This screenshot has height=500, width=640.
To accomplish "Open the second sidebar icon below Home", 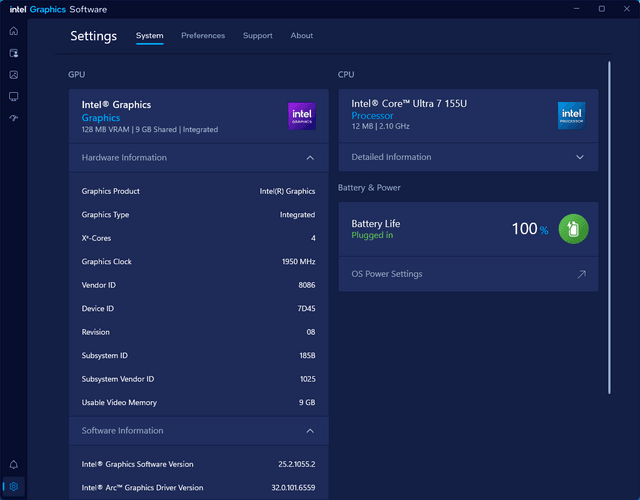I will coord(14,53).
